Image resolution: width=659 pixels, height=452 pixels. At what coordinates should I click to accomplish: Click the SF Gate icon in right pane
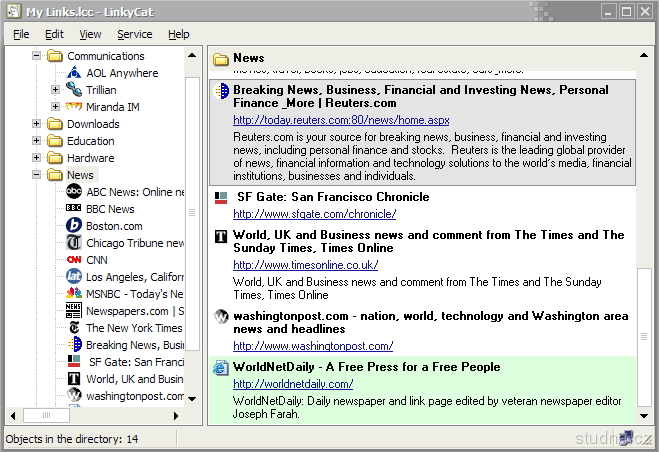221,197
